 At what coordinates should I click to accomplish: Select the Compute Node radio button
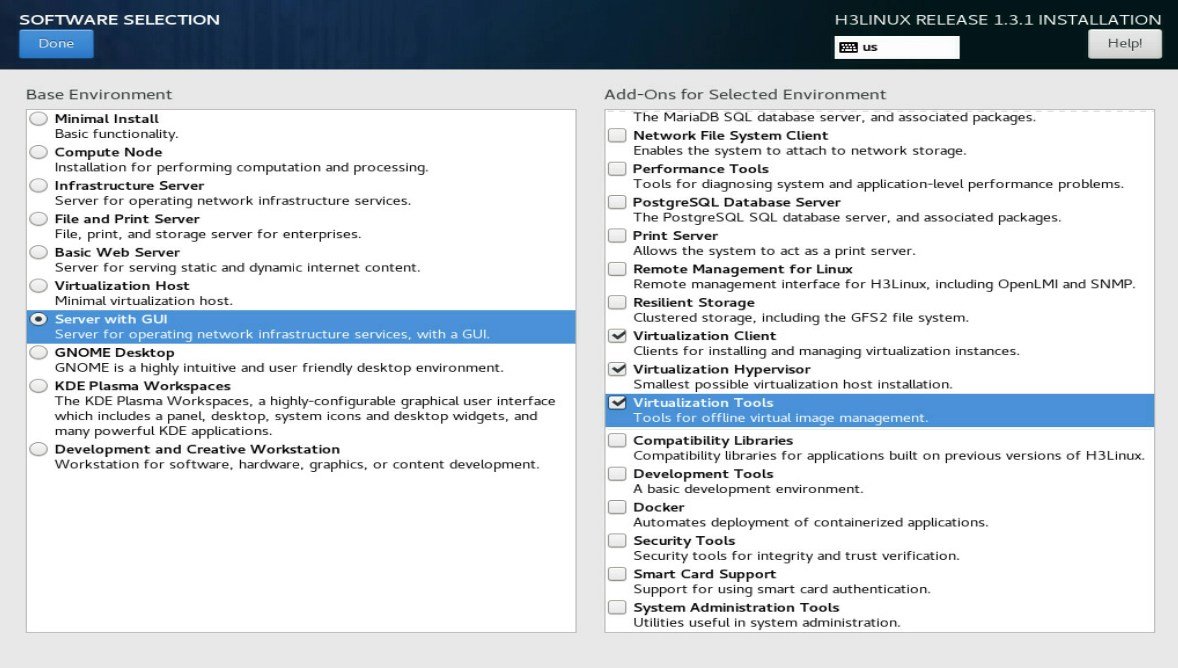click(38, 152)
